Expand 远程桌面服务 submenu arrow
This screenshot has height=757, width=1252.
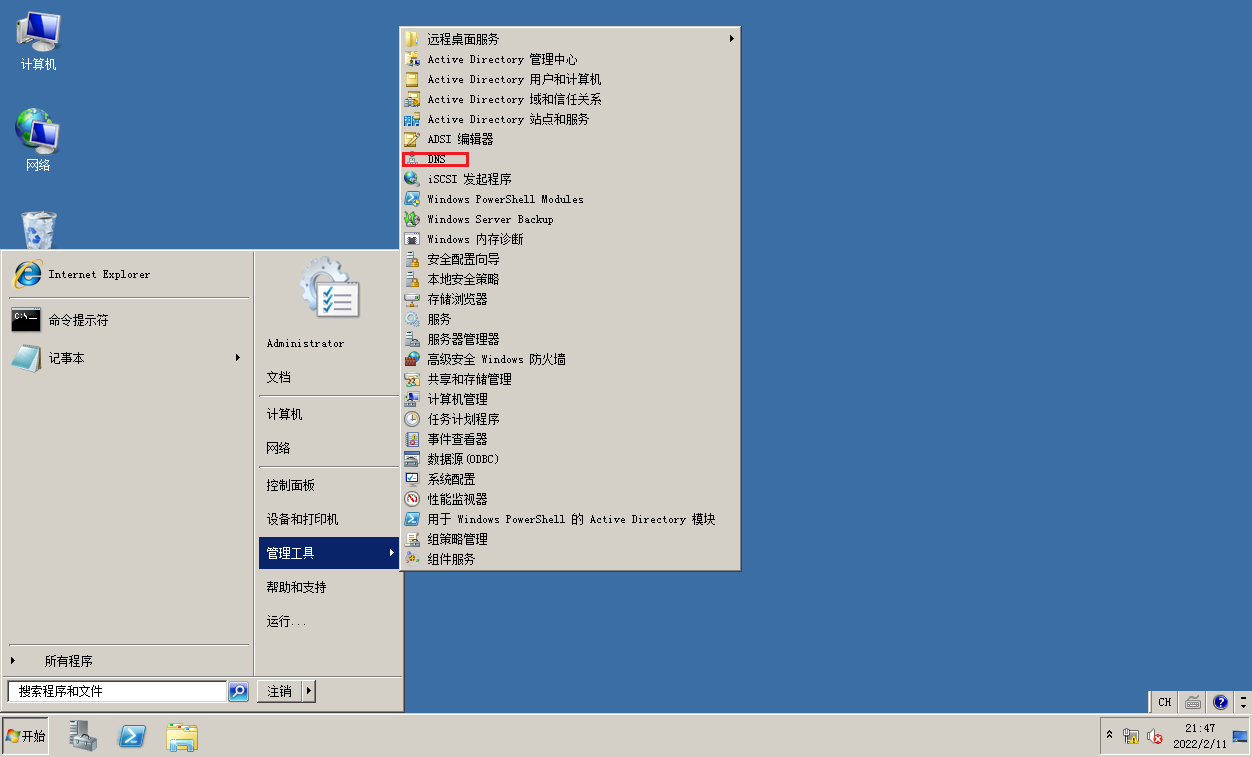click(x=731, y=39)
